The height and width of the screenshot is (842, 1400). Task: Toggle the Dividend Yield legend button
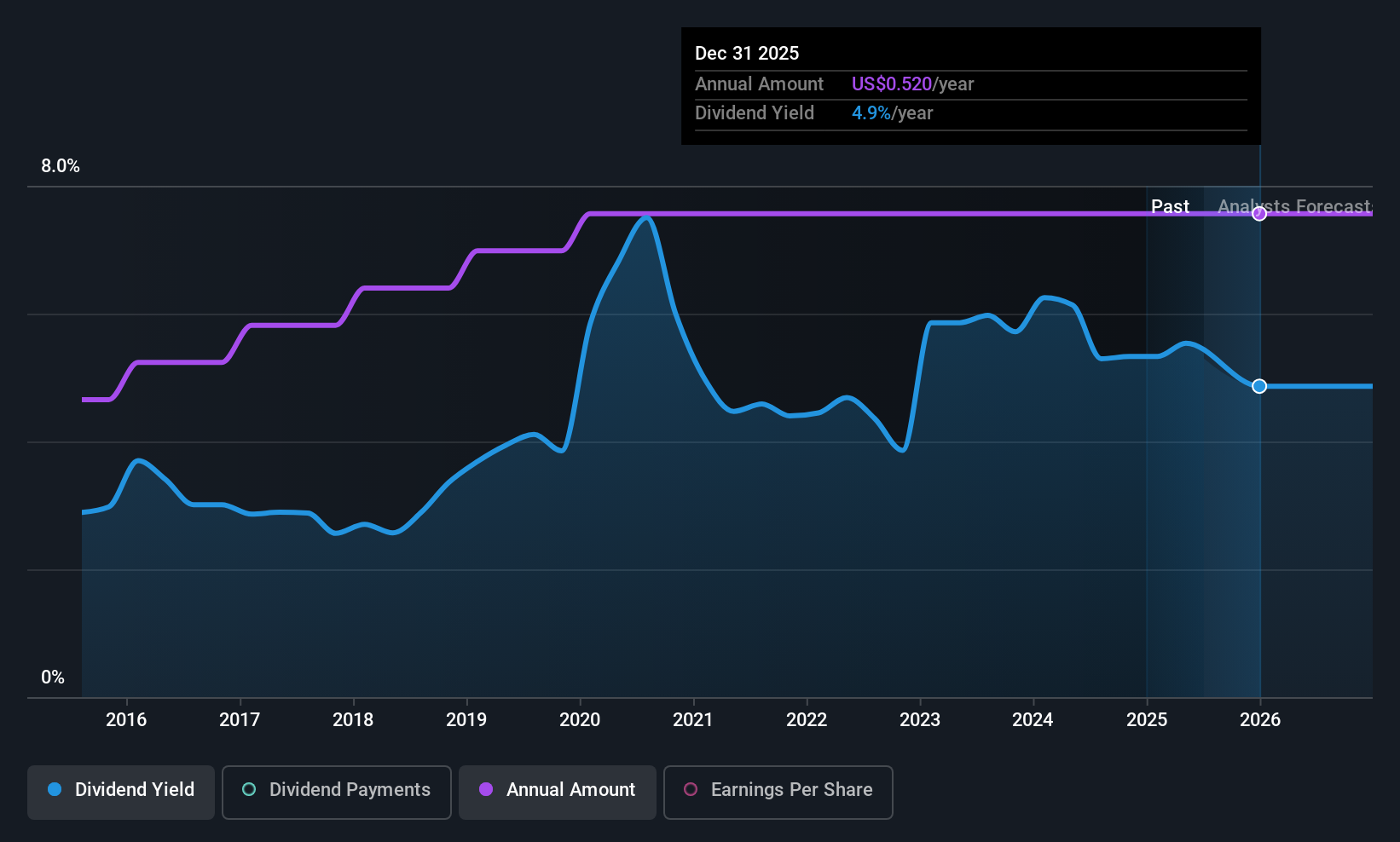click(121, 792)
